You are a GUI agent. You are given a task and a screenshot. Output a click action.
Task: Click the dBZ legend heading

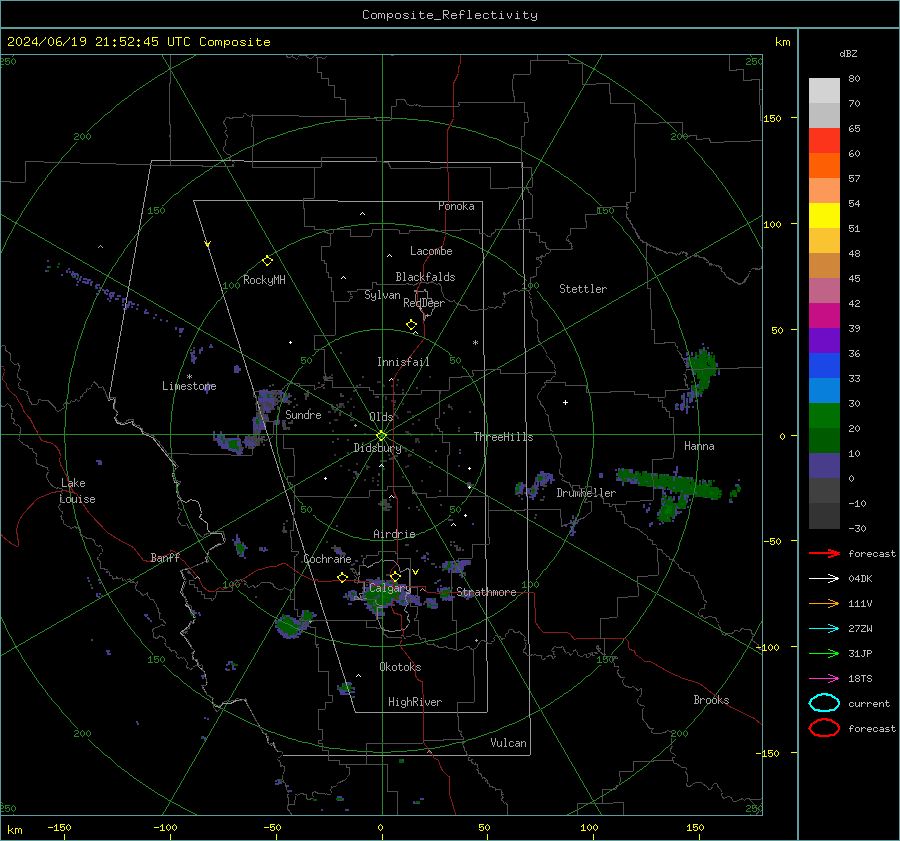click(x=848, y=54)
